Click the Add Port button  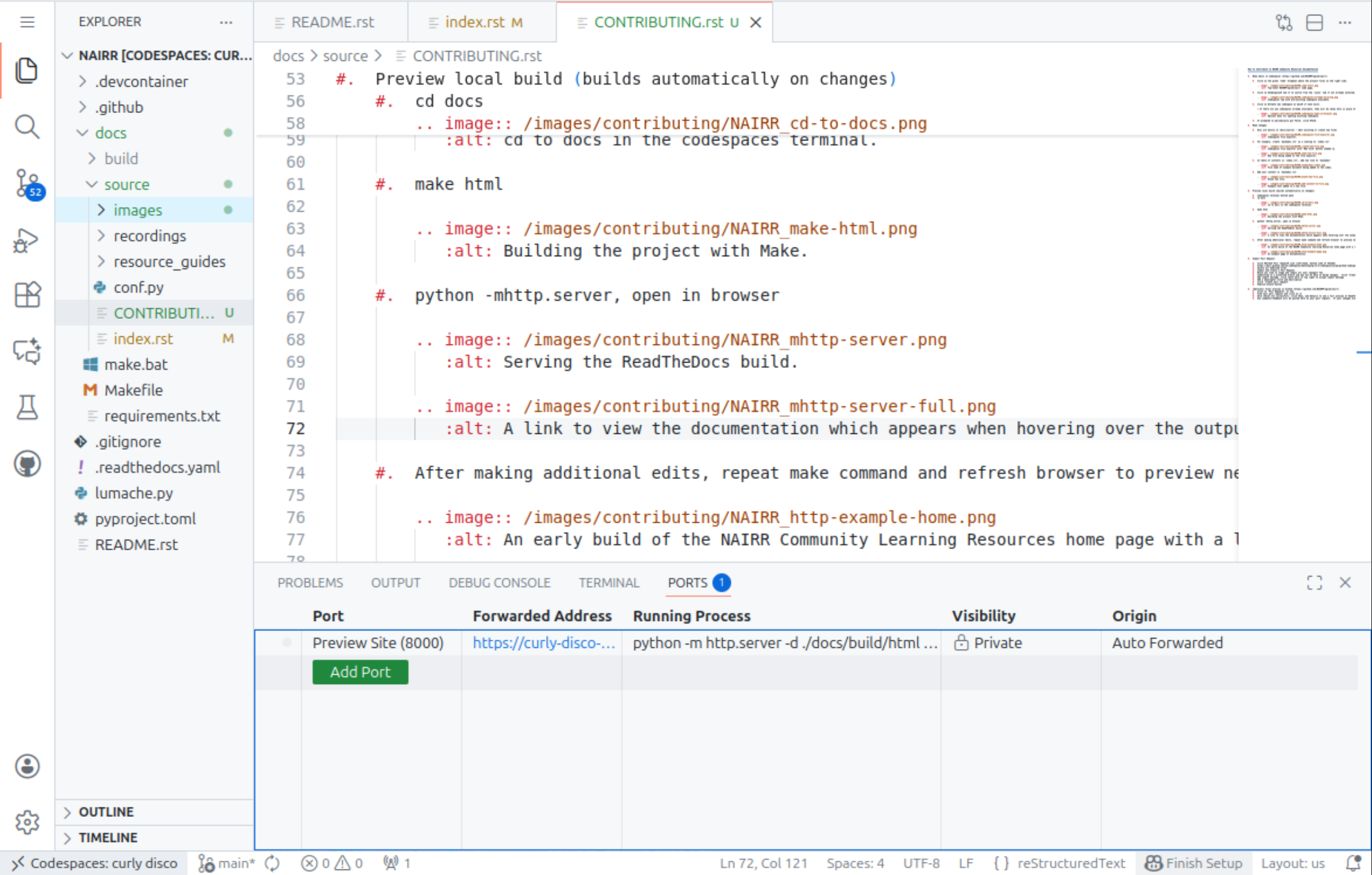point(360,672)
